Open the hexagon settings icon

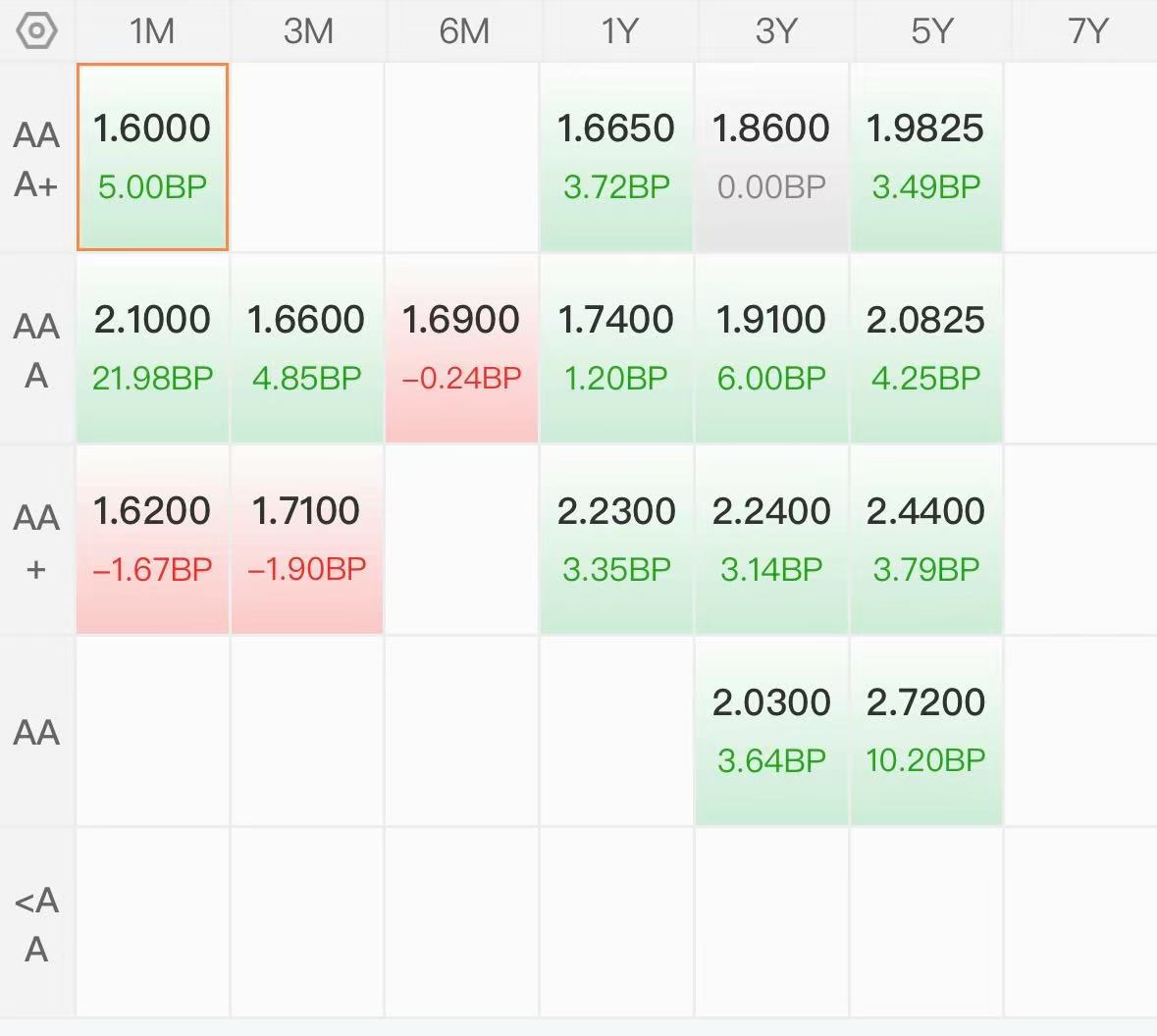pyautogui.click(x=36, y=31)
